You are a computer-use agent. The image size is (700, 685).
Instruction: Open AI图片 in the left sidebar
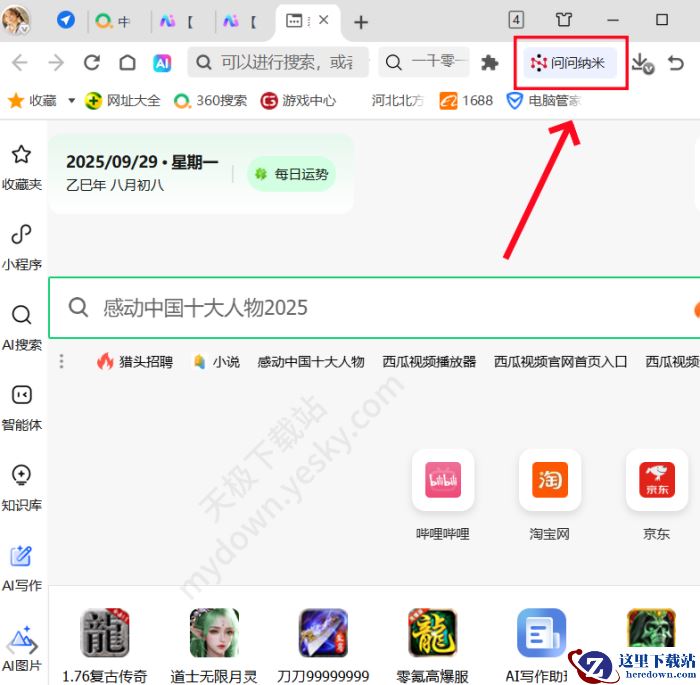pyautogui.click(x=21, y=648)
